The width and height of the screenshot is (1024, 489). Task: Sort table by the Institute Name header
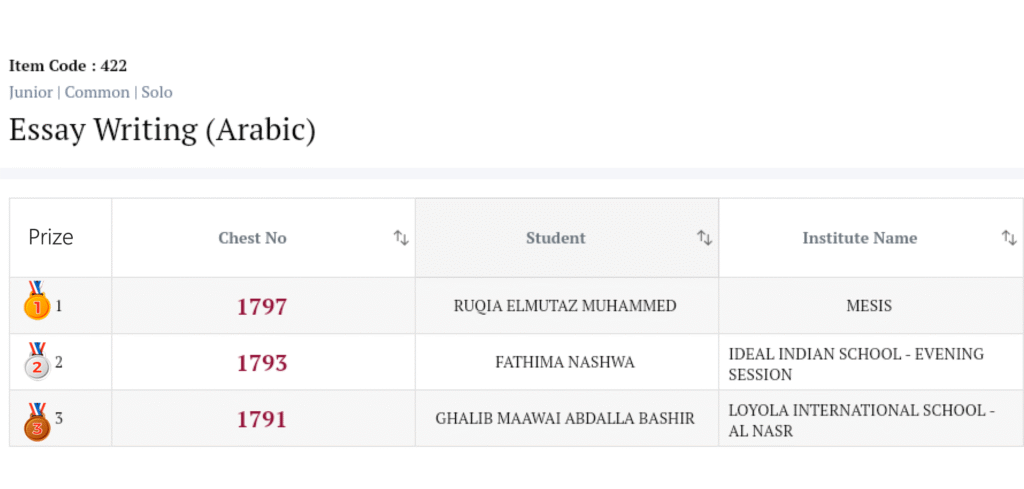pos(860,238)
